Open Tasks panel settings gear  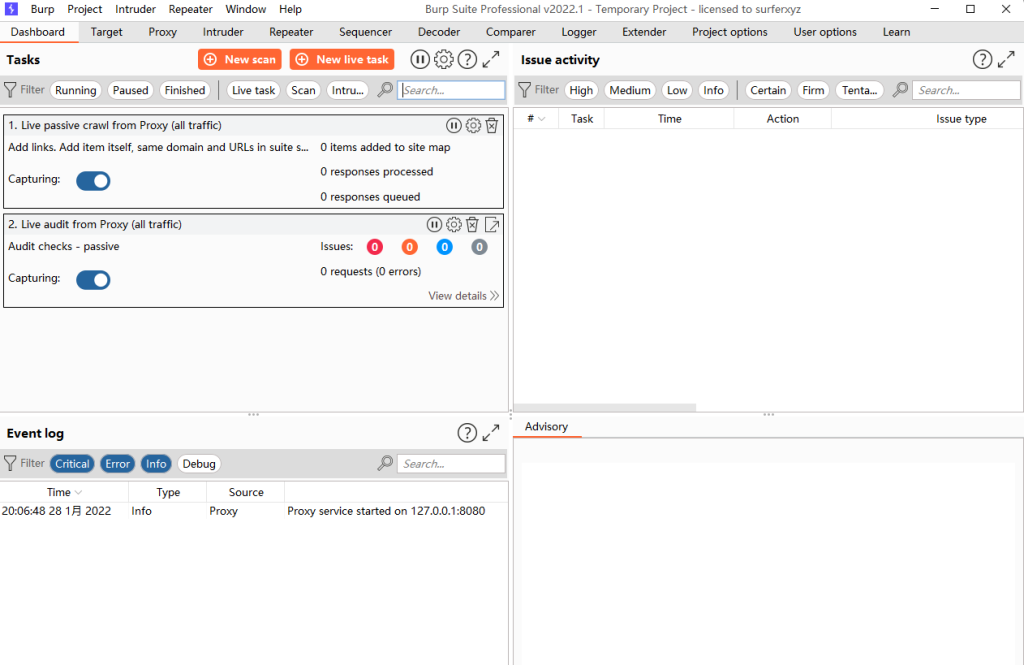coord(443,59)
